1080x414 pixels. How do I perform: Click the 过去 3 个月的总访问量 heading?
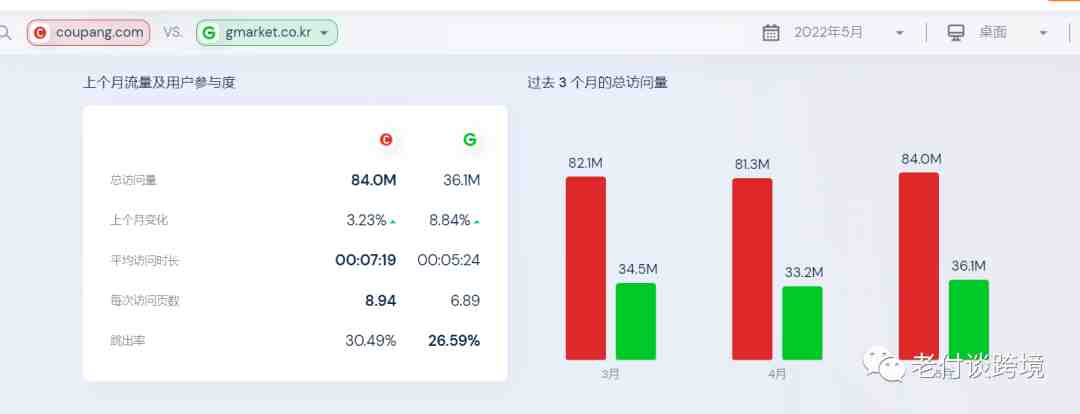tap(597, 83)
